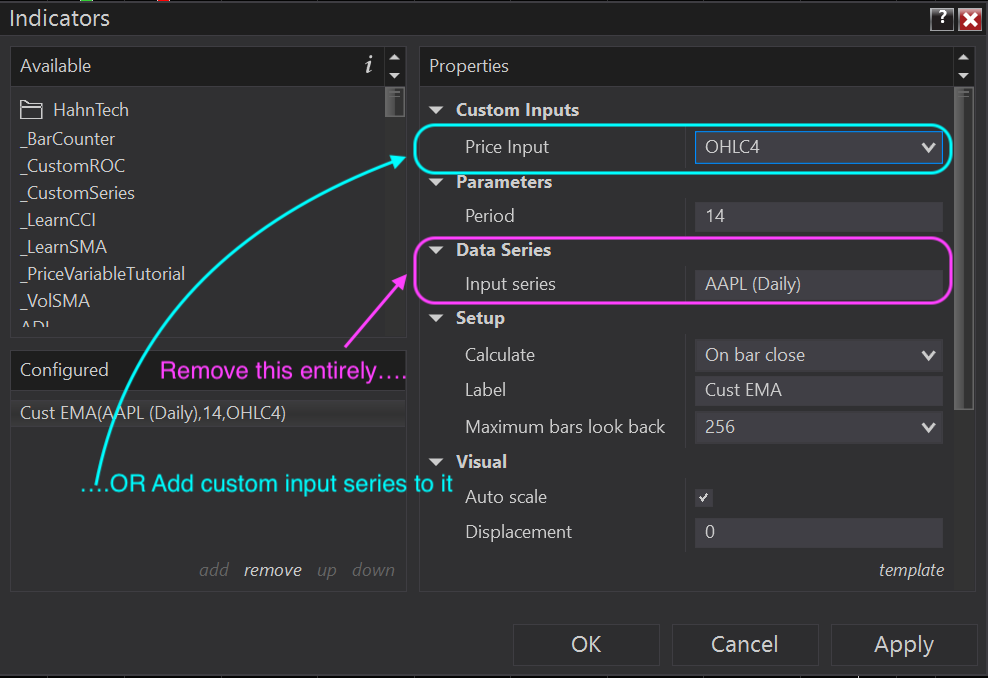Viewport: 988px width, 678px height.
Task: Collapse the Visual section
Action: pyautogui.click(x=436, y=462)
